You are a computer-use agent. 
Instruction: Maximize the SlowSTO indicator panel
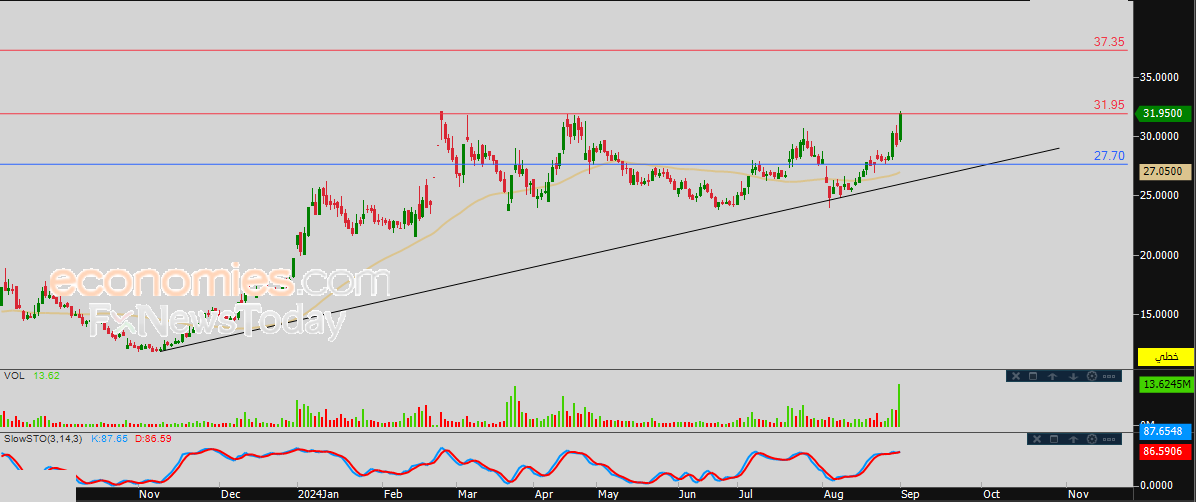(1054, 439)
